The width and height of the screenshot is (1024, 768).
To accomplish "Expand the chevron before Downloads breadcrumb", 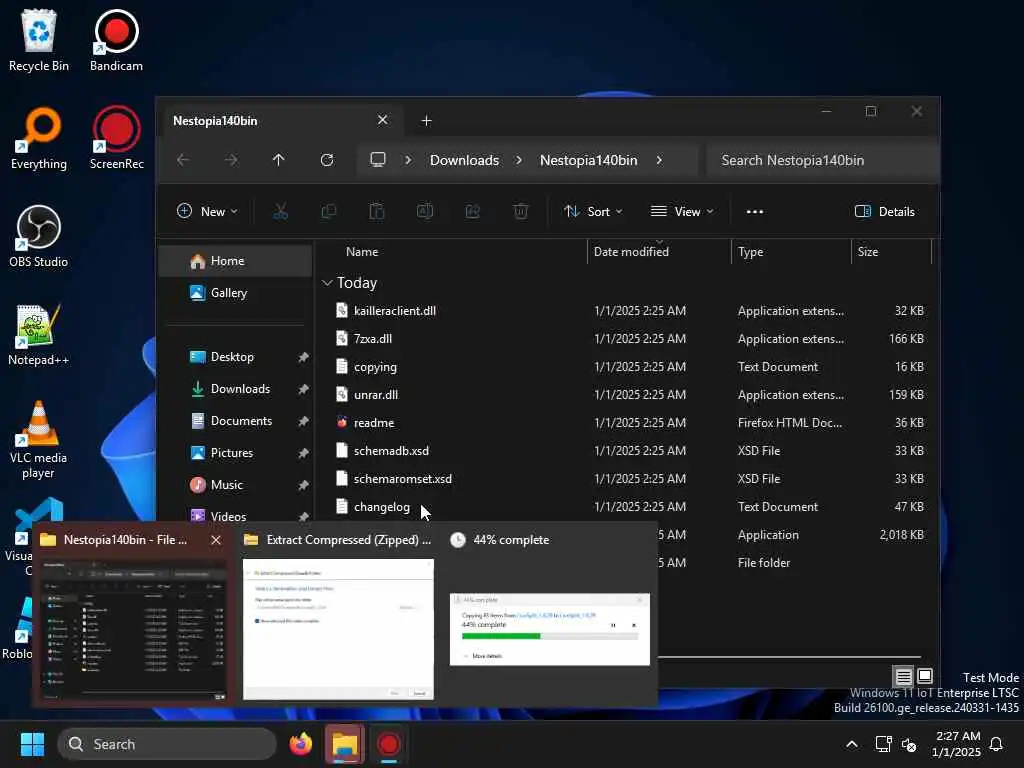I will coord(408,160).
